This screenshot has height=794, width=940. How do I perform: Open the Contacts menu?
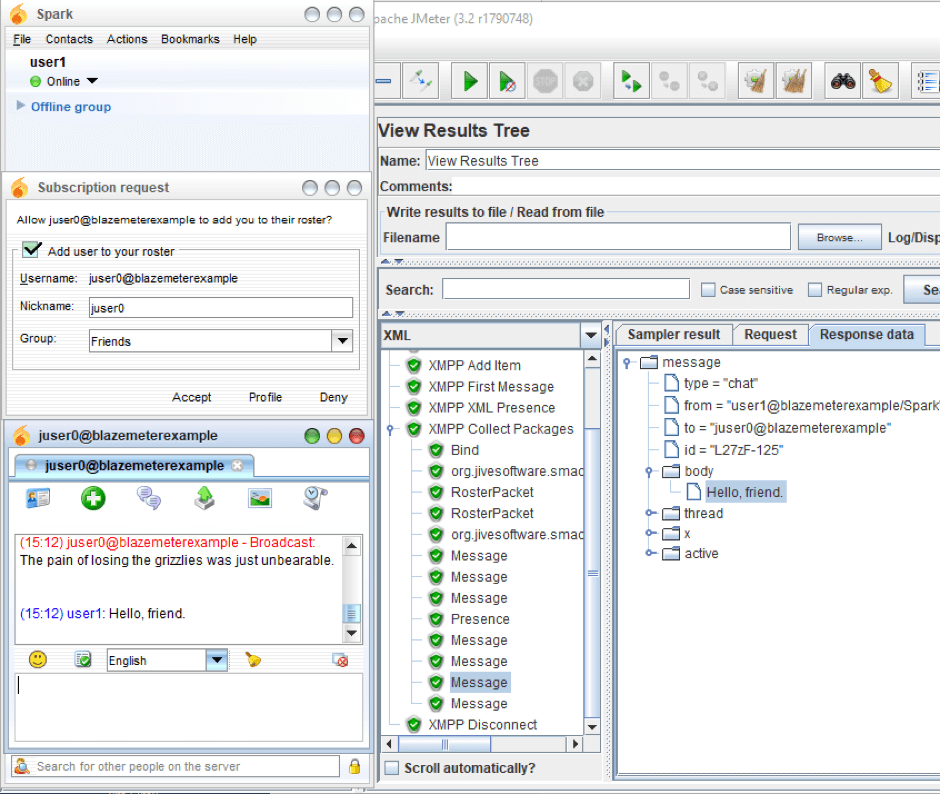pyautogui.click(x=70, y=39)
